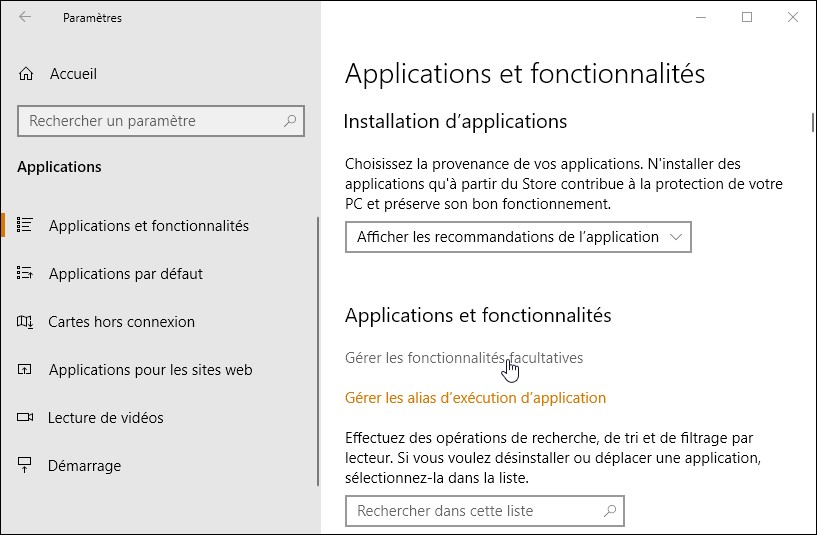Open Gérer les fonctionnalités facultatives link
The width and height of the screenshot is (817, 535).
click(x=463, y=358)
